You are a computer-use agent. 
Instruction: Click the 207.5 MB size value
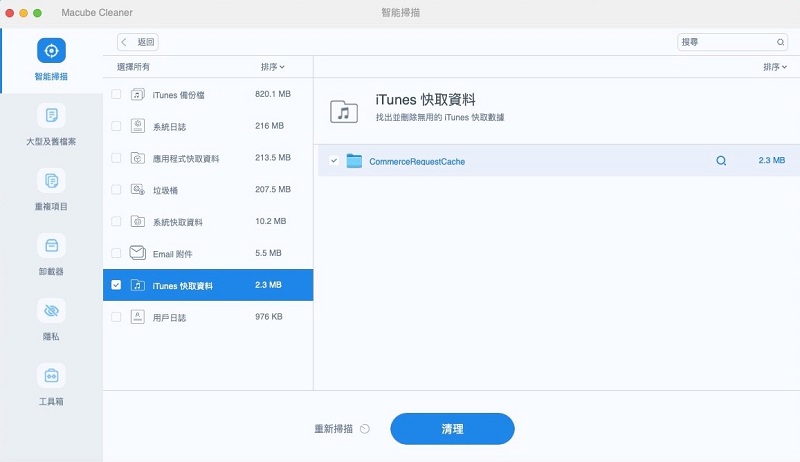coord(273,189)
